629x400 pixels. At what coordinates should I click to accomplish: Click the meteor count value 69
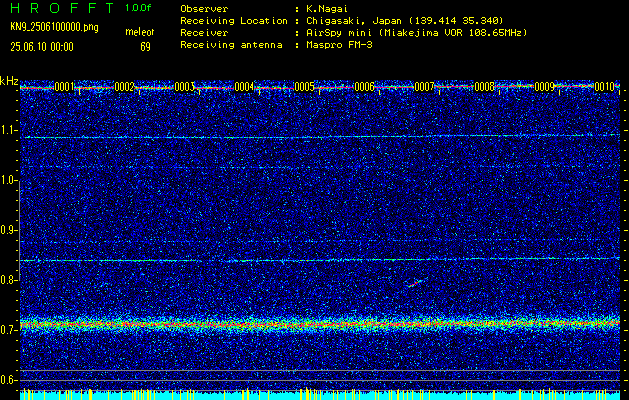point(145,47)
